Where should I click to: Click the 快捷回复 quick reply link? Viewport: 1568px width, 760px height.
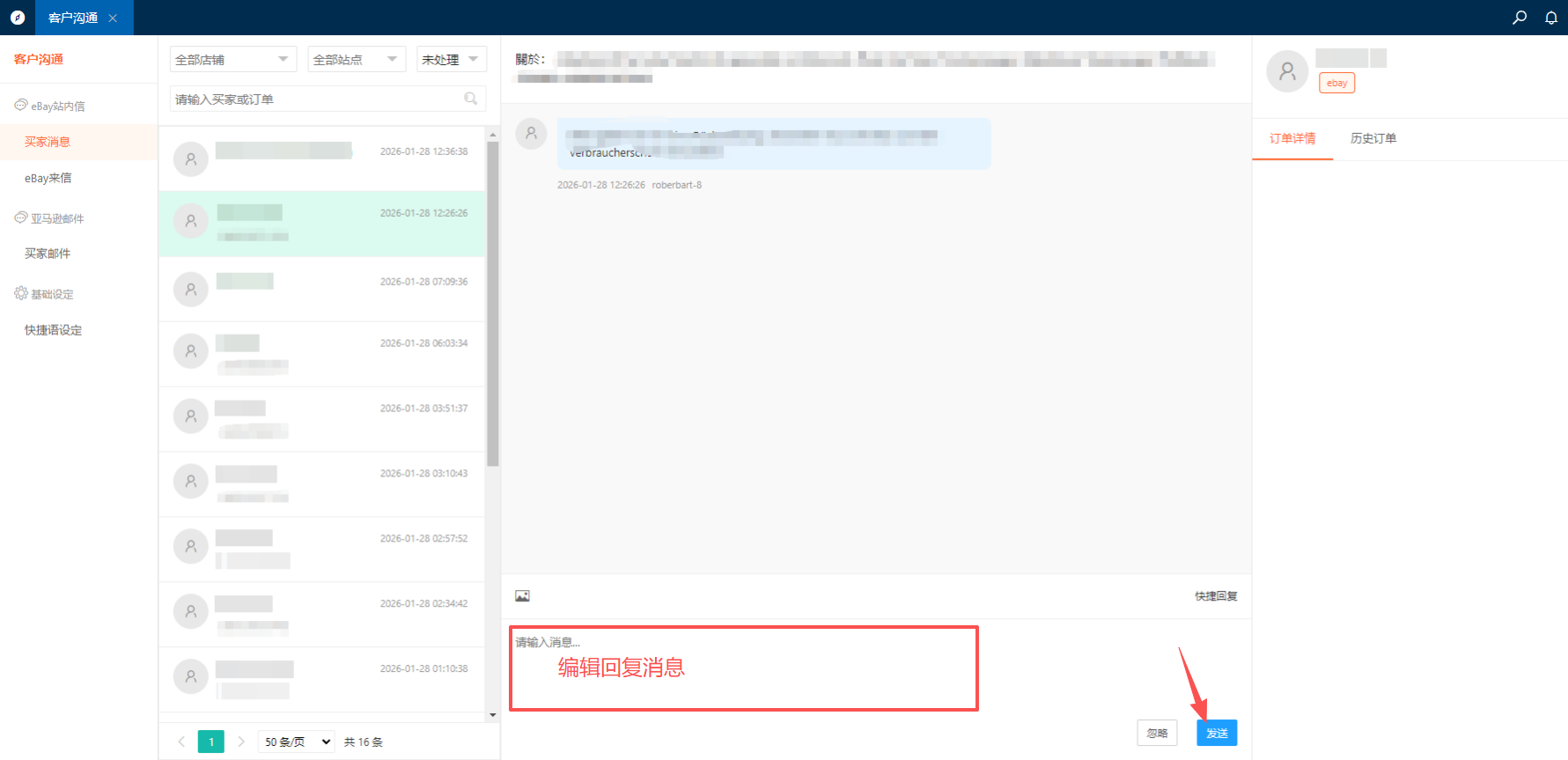point(1215,596)
